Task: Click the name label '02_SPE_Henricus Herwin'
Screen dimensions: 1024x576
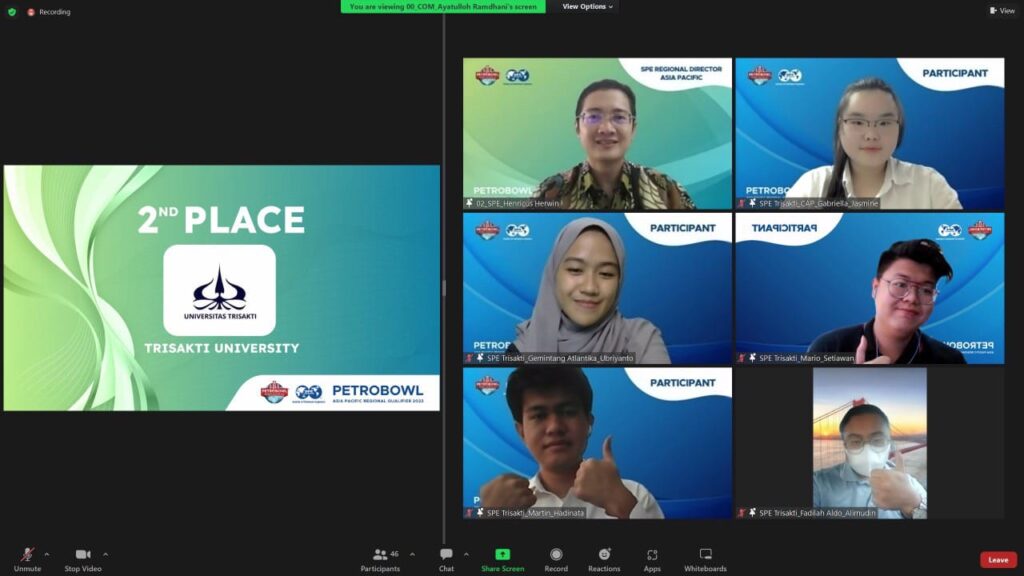Action: tap(518, 204)
